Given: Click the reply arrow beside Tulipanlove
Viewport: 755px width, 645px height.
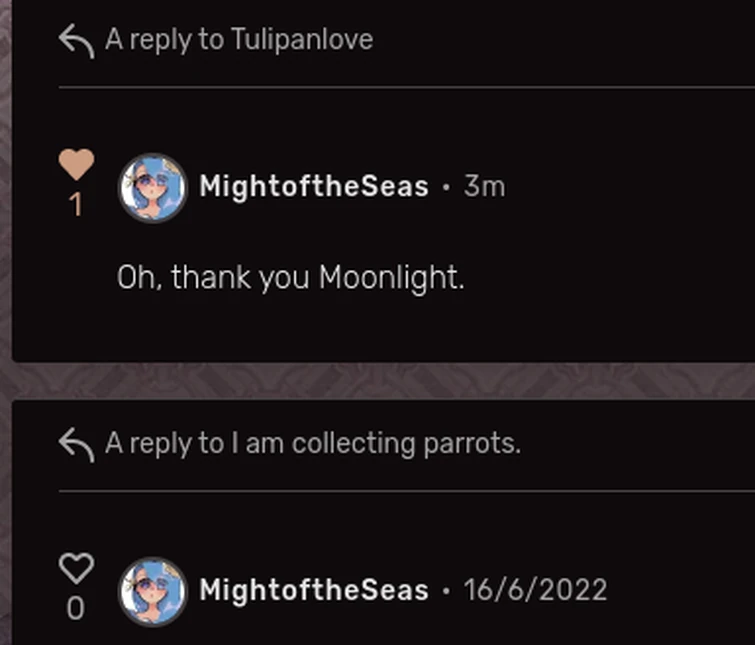Looking at the screenshot, I should coord(76,40).
